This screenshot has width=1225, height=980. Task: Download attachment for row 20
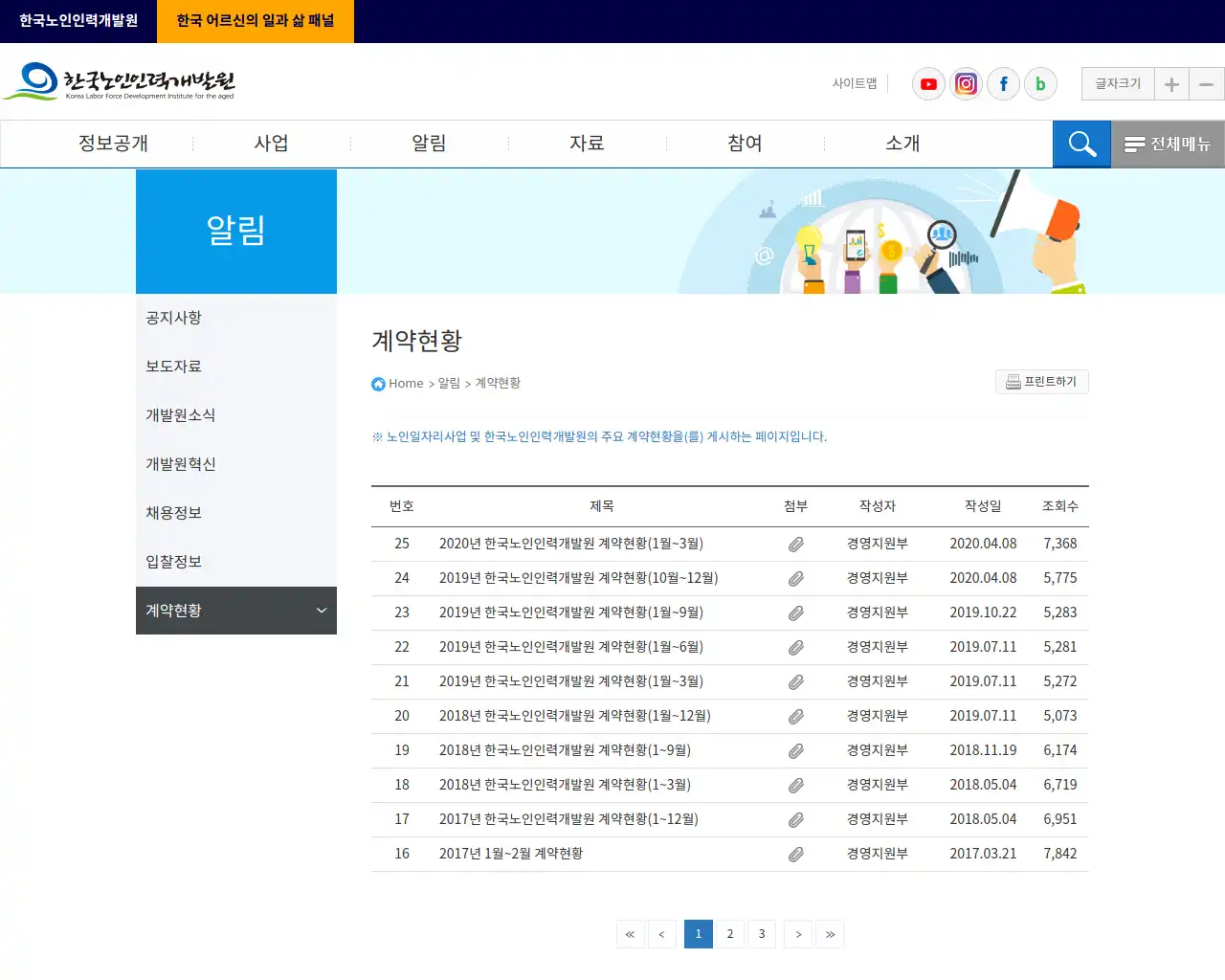[795, 717]
